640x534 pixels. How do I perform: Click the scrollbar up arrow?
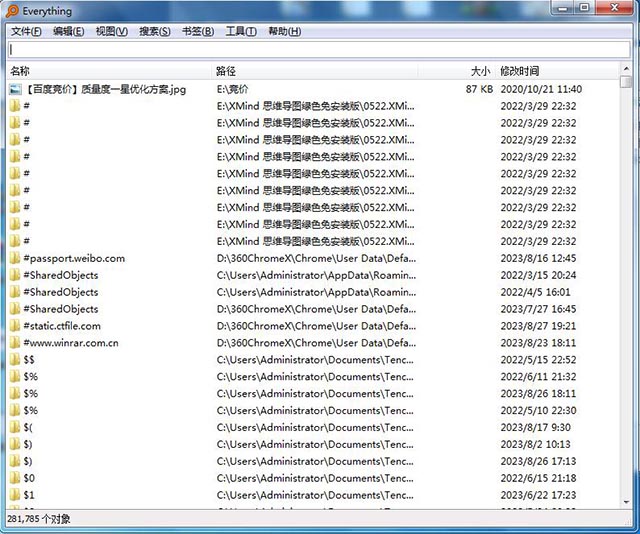(626, 69)
